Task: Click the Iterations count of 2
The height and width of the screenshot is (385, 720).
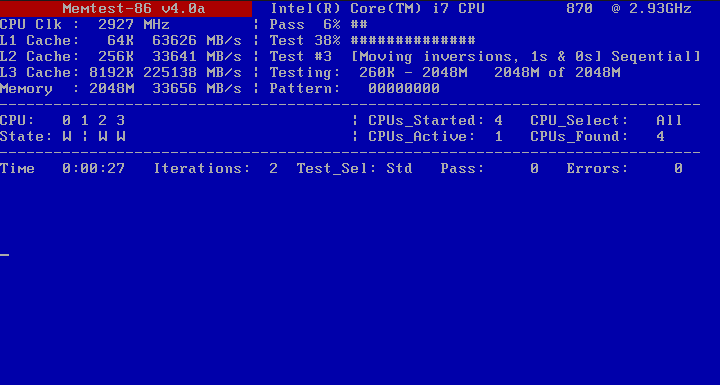Action: 273,169
